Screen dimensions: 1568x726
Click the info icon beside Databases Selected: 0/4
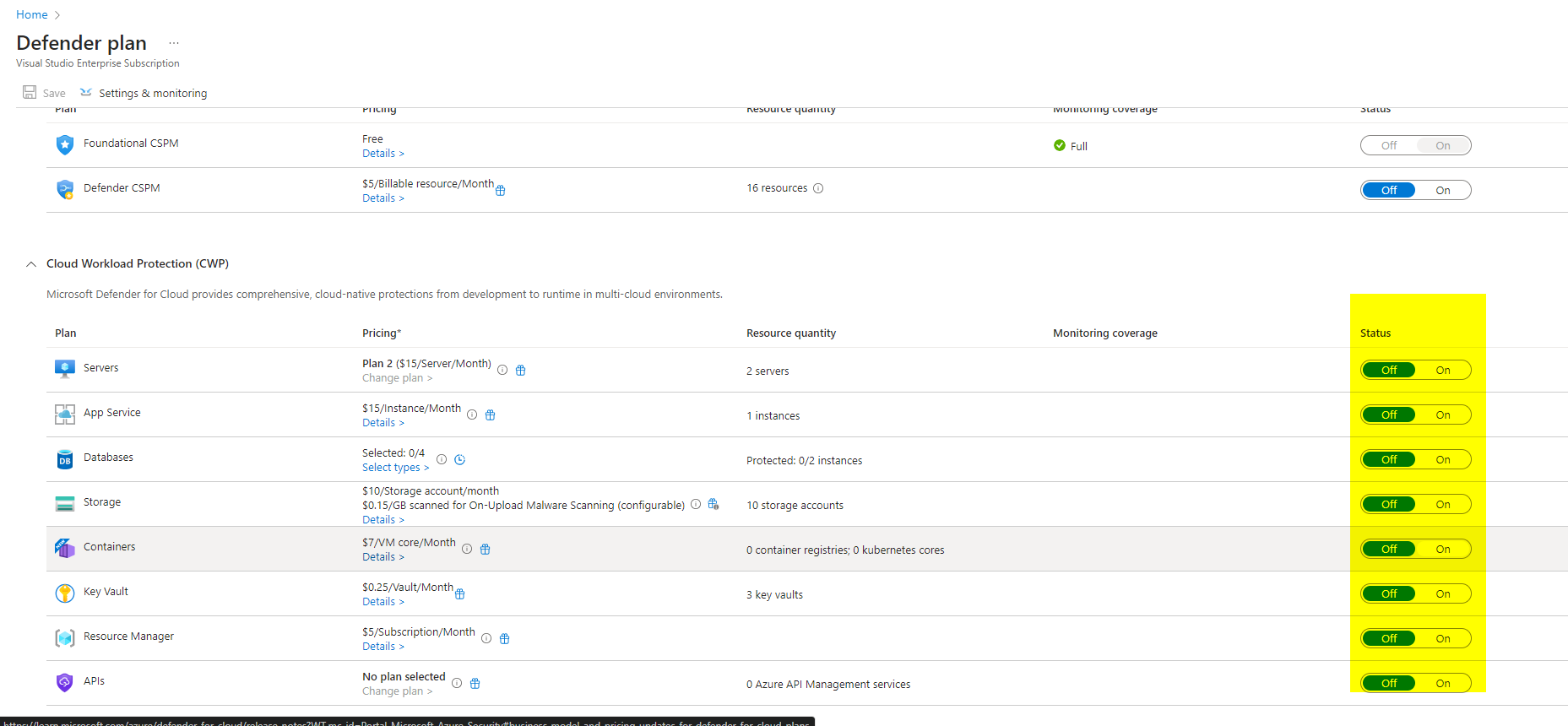(442, 459)
